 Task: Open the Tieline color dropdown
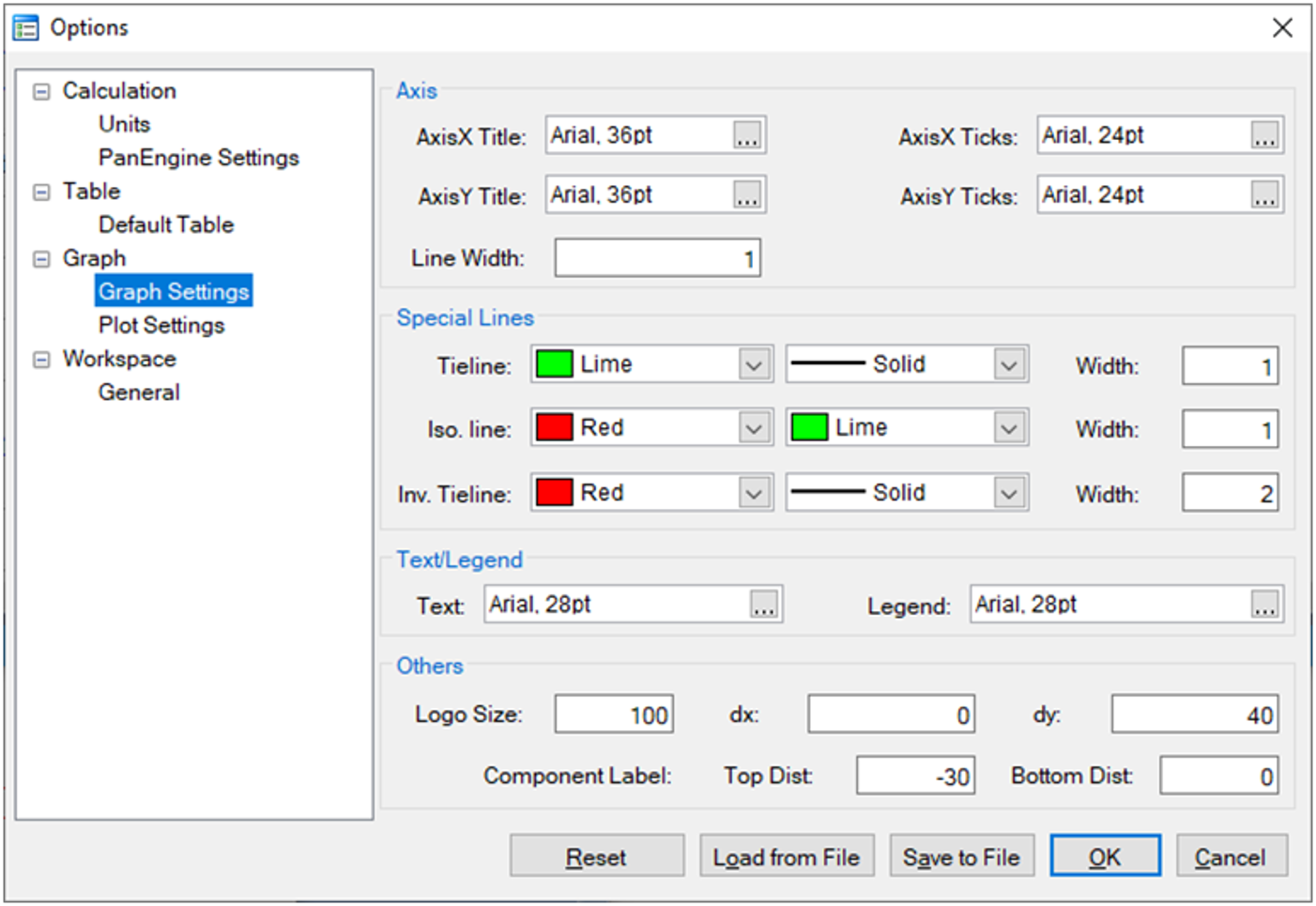point(754,365)
